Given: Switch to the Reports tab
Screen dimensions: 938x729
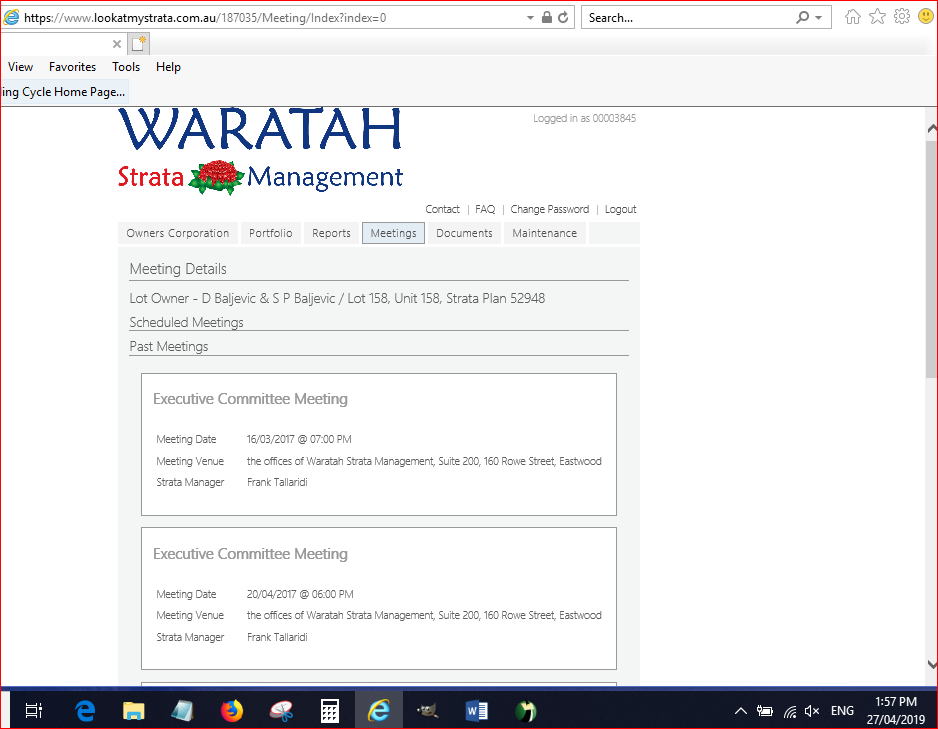Looking at the screenshot, I should click(331, 233).
